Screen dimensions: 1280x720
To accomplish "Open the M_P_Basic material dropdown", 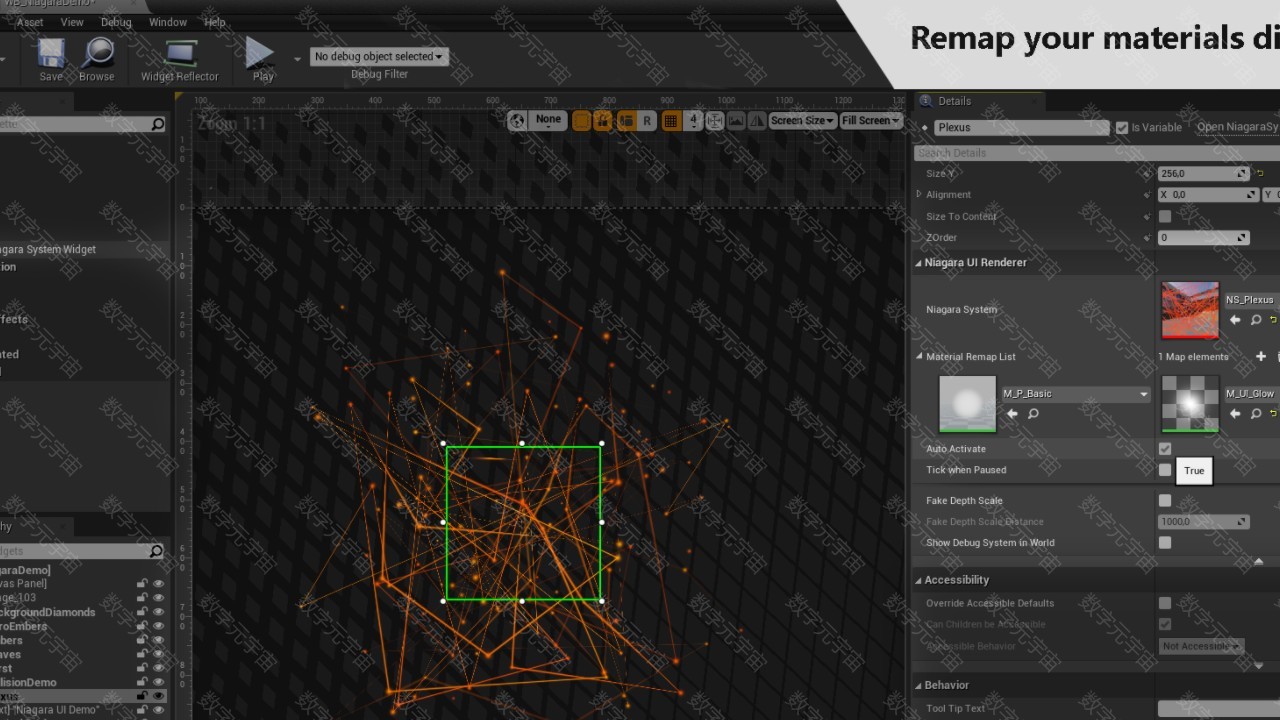I will [x=1076, y=394].
